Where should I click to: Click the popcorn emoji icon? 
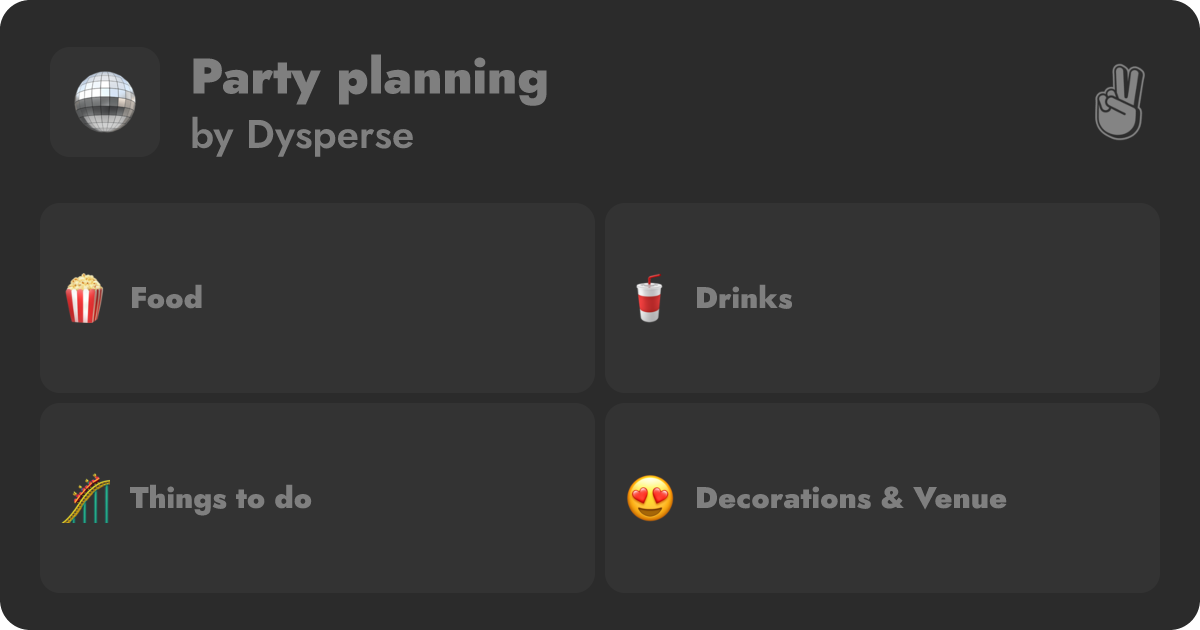85,298
